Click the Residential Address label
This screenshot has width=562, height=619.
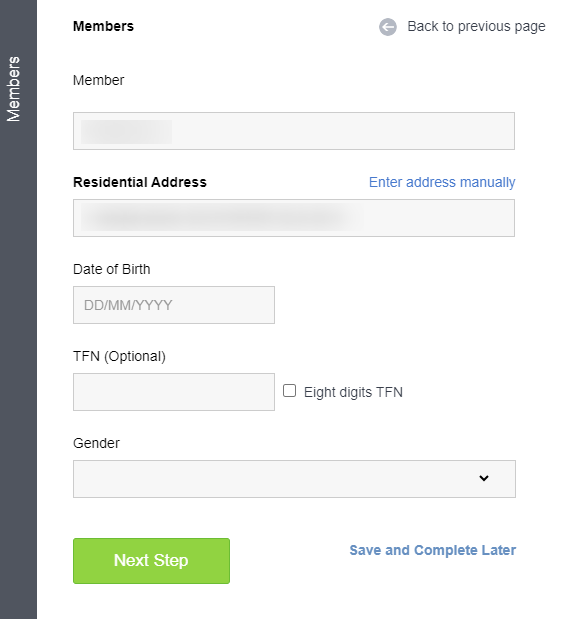(140, 182)
